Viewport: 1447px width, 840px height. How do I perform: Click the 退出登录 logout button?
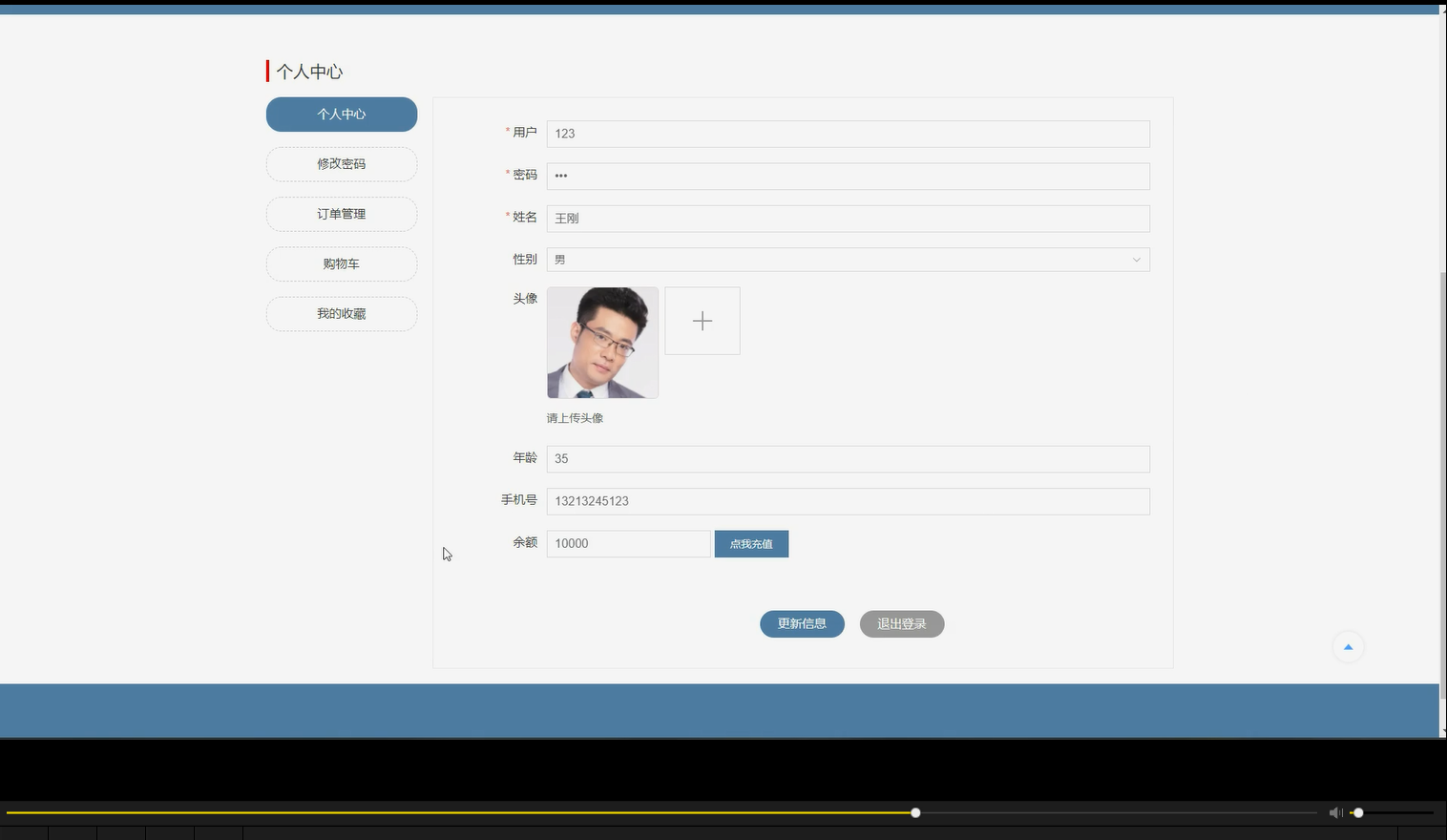pos(902,624)
